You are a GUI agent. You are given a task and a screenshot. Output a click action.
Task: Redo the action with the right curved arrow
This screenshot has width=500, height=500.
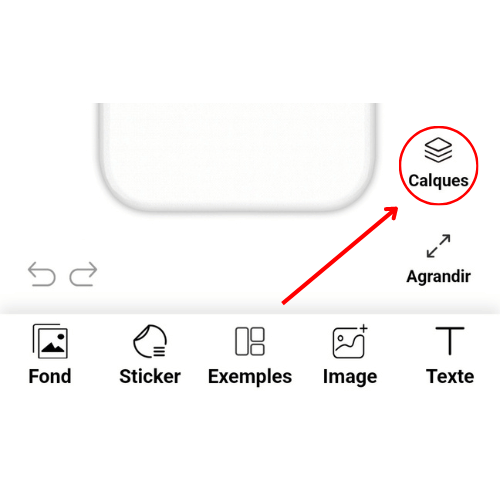tap(83, 274)
